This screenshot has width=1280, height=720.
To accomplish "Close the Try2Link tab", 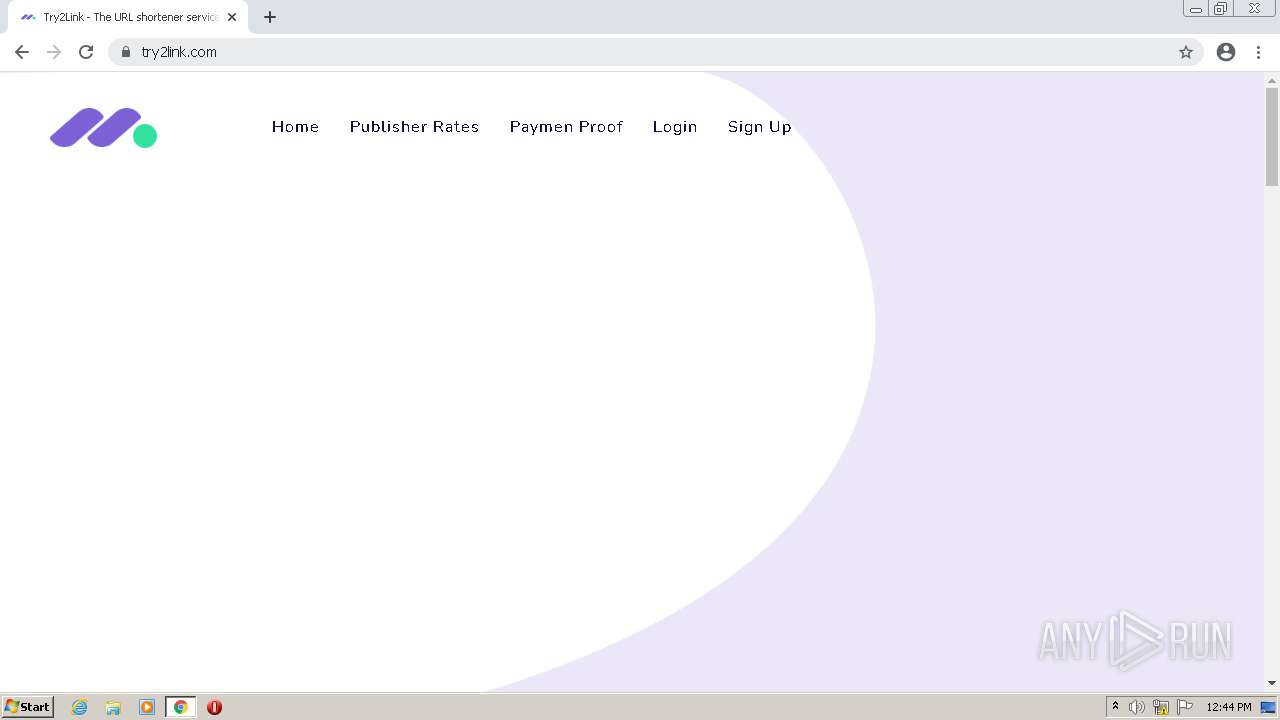I will tap(232, 17).
